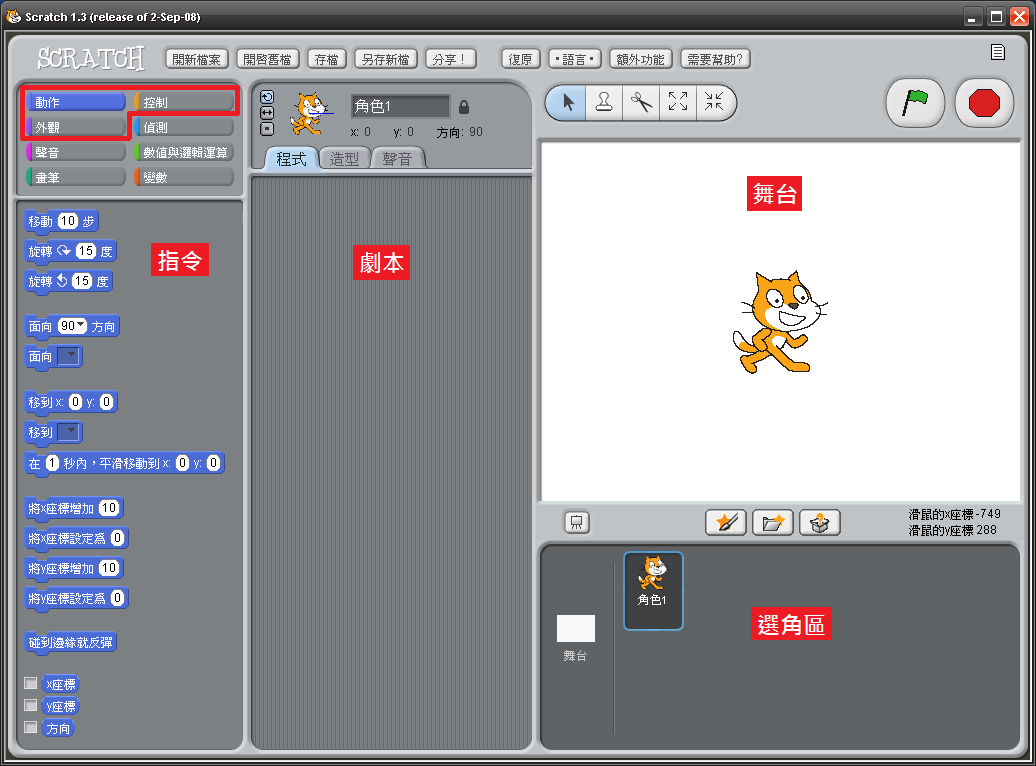Open the 畫筆 pen block category

click(75, 177)
